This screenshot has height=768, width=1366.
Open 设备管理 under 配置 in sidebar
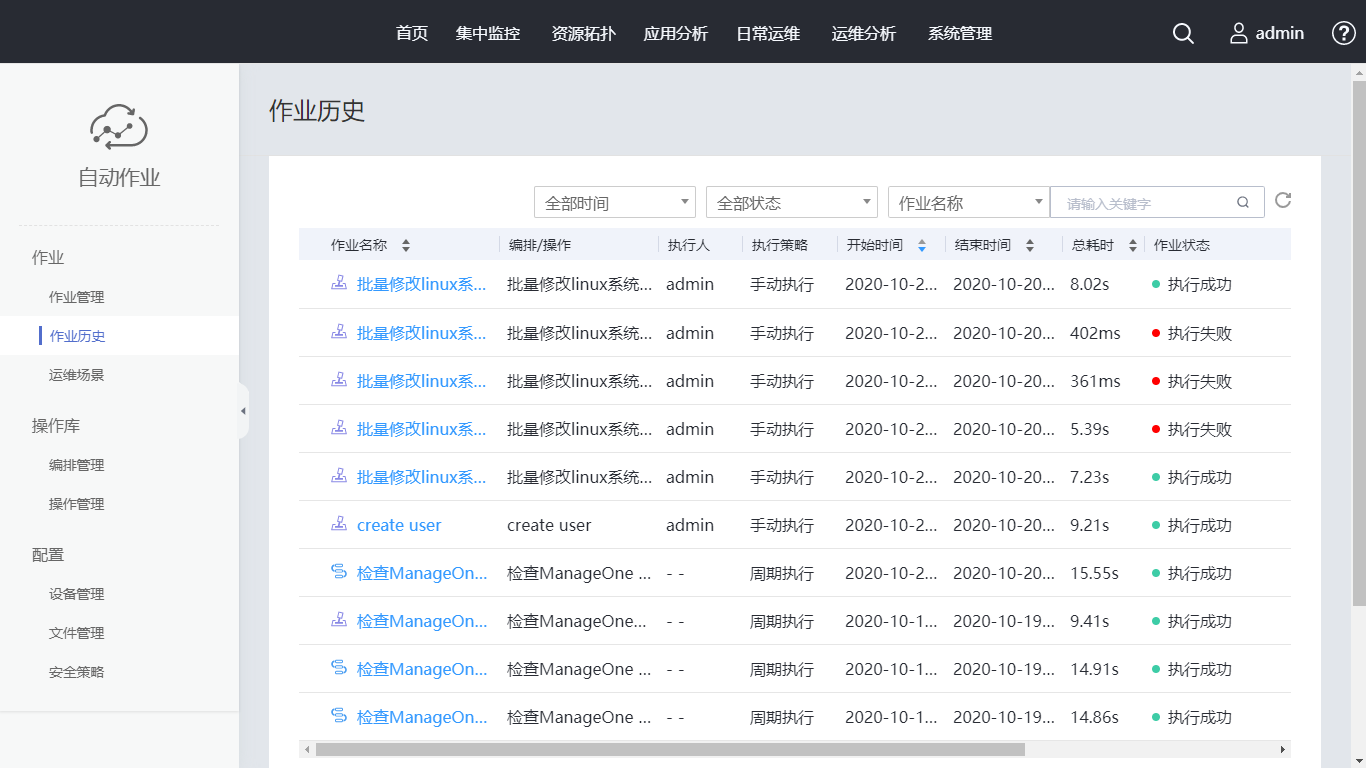click(x=76, y=594)
